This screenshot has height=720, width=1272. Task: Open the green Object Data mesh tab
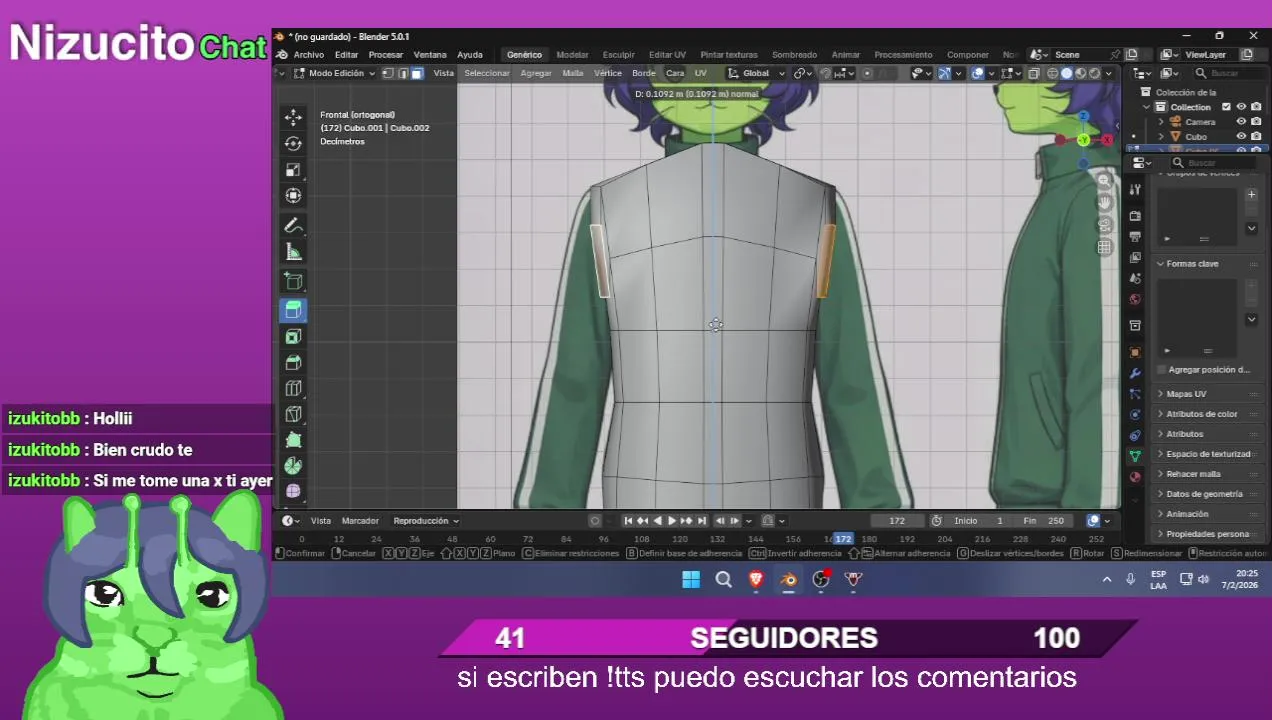pos(1135,456)
